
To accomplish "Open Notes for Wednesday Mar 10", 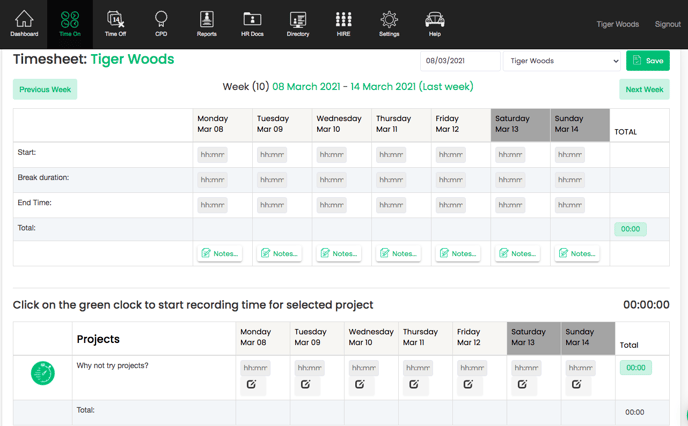I will click(339, 253).
